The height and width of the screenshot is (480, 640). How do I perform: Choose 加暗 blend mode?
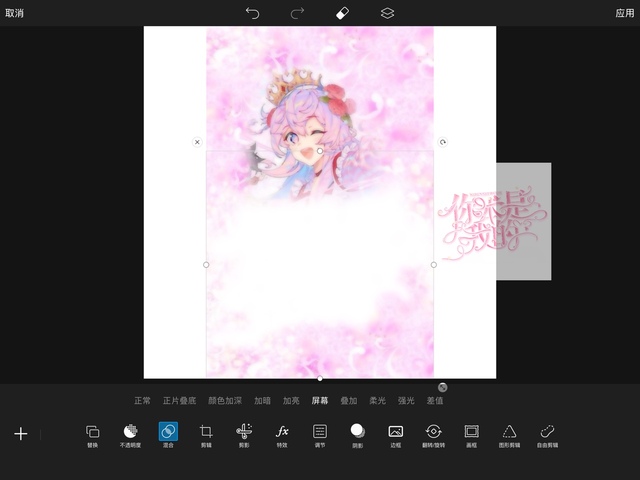[x=262, y=401]
